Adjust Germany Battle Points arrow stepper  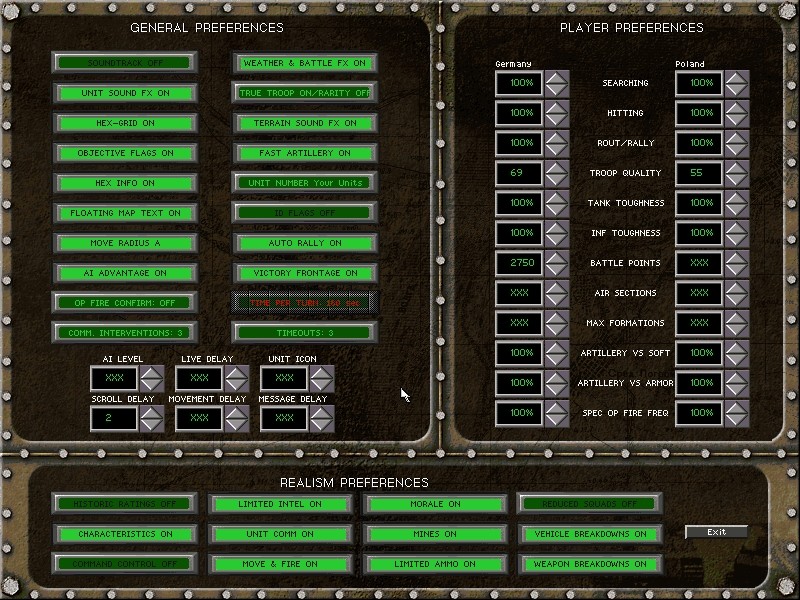pos(557,263)
